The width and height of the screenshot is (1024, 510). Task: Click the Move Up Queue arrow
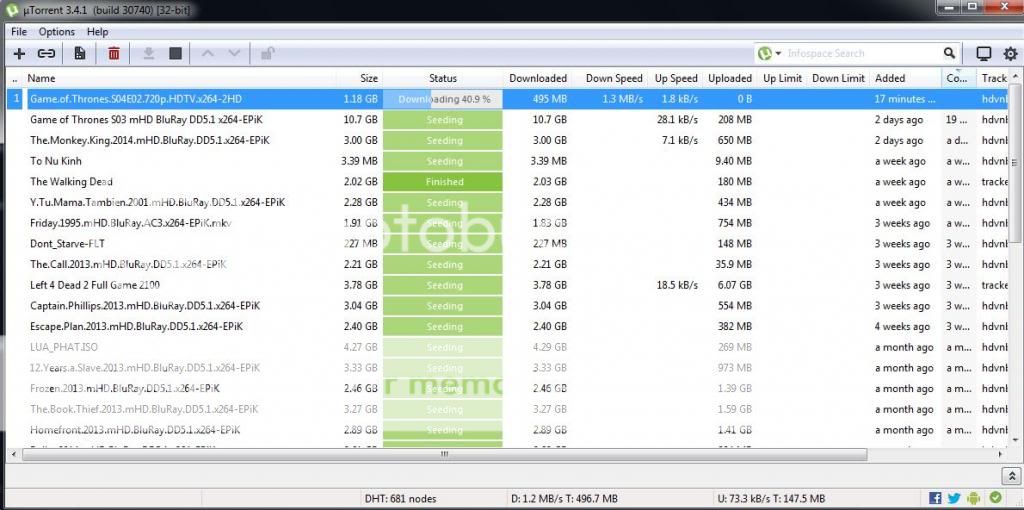(208, 54)
